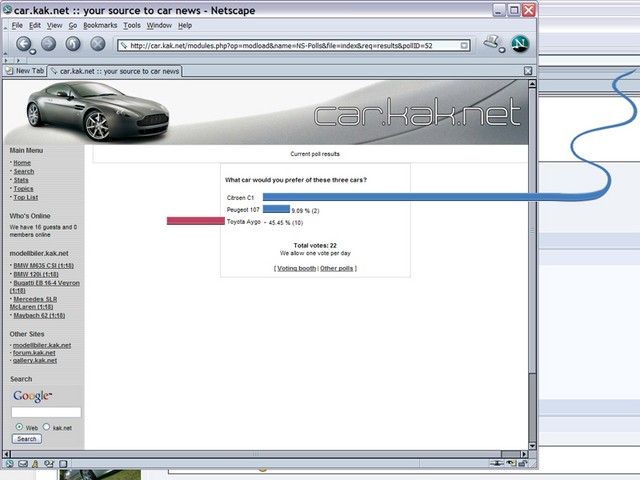The width and height of the screenshot is (640, 480).
Task: Click the popup/cookie manager status icon
Action: click(511, 463)
